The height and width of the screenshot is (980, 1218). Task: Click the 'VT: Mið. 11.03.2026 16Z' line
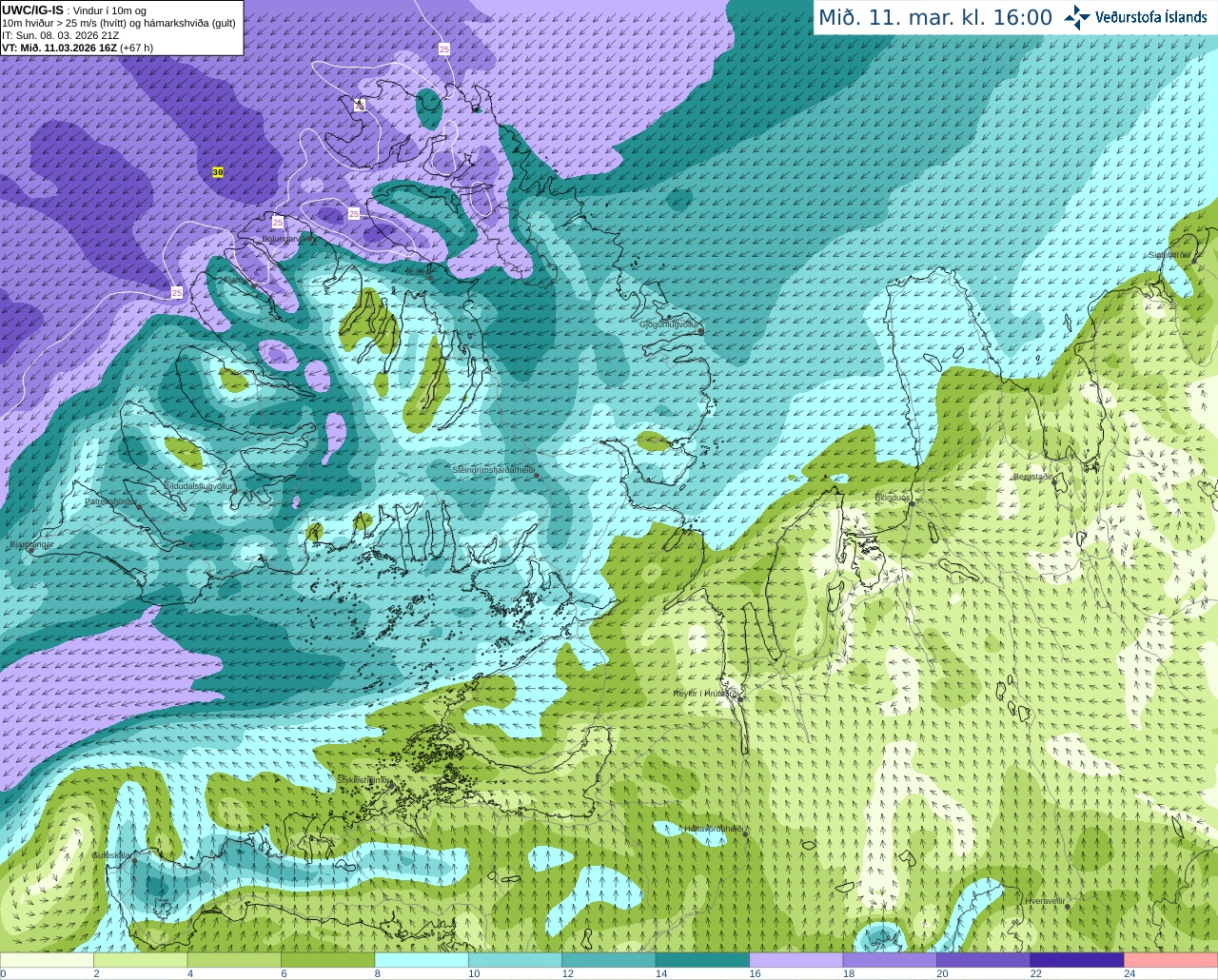coord(77,48)
